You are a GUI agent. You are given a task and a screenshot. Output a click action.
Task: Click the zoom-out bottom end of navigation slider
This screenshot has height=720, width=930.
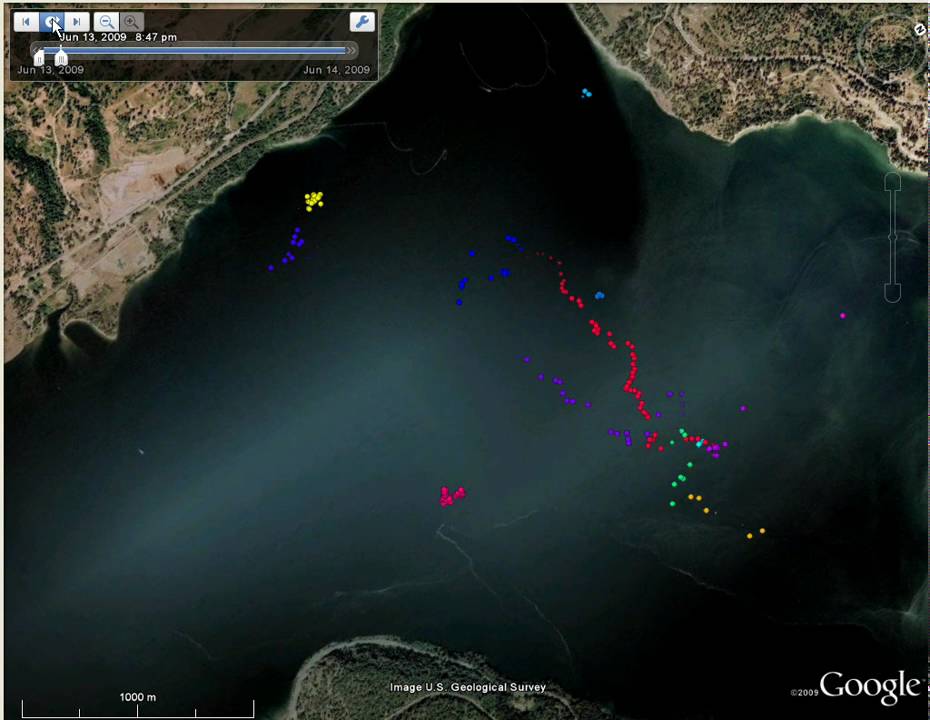pyautogui.click(x=893, y=293)
